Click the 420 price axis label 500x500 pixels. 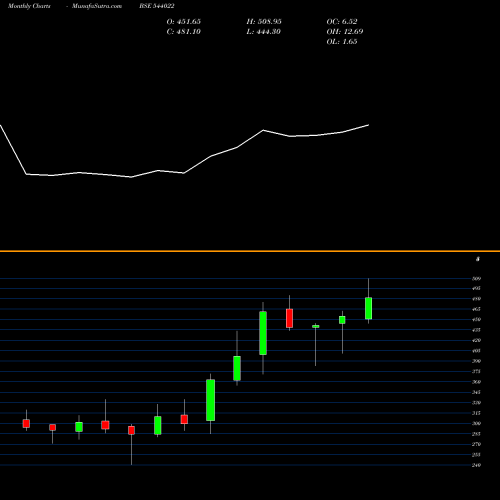[476, 340]
